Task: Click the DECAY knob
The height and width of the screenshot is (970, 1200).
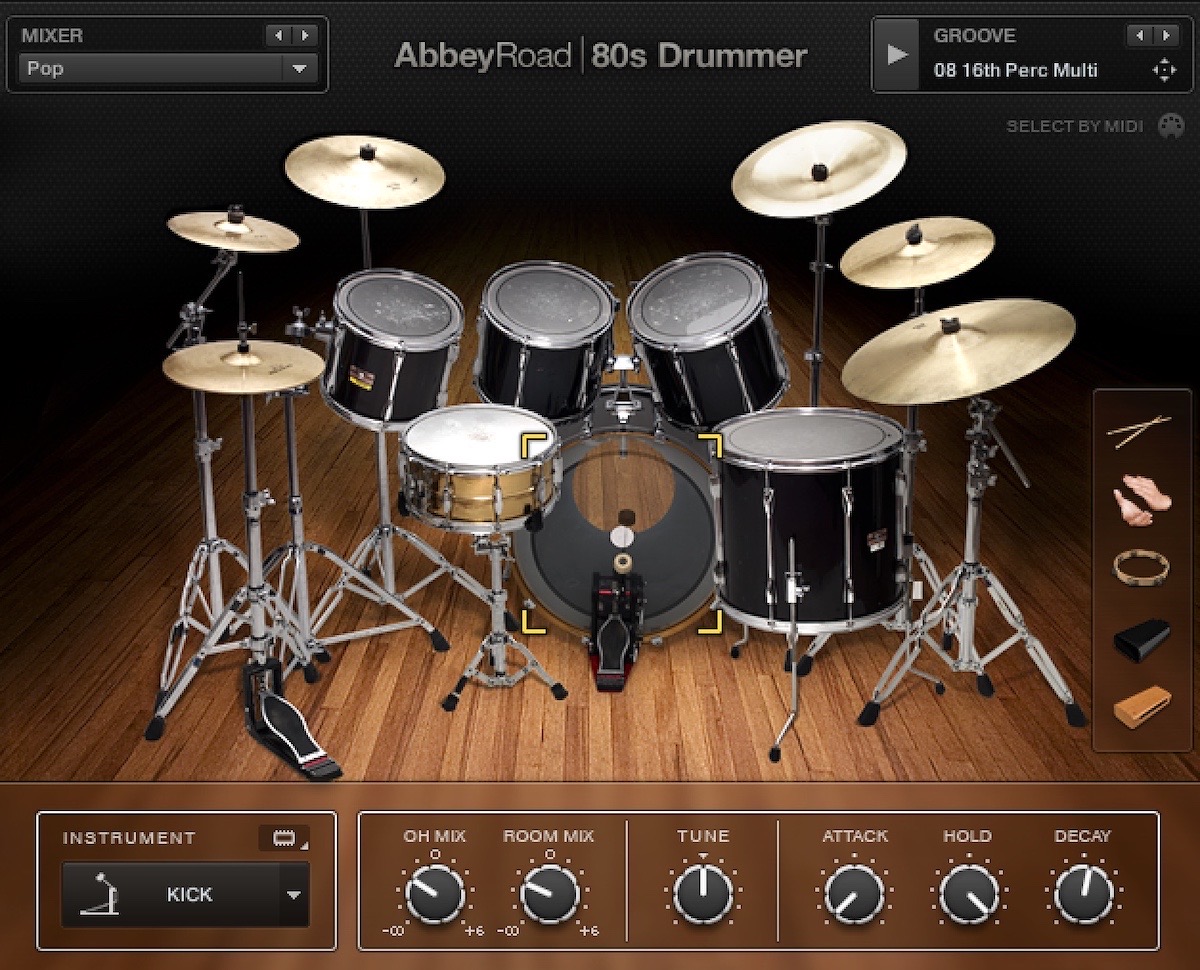Action: coord(1083,893)
